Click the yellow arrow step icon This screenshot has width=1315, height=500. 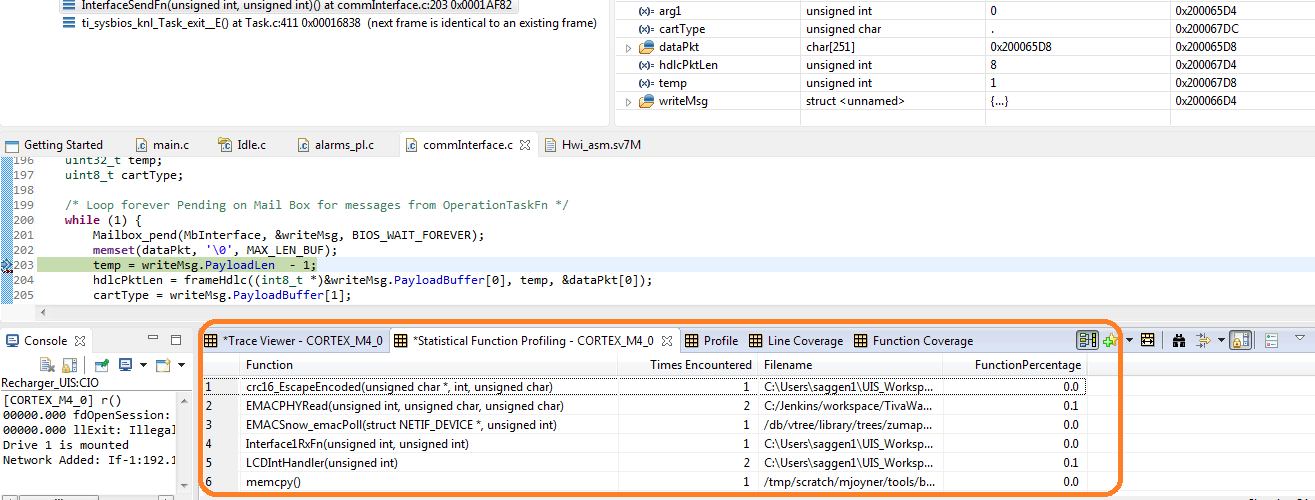1203,341
